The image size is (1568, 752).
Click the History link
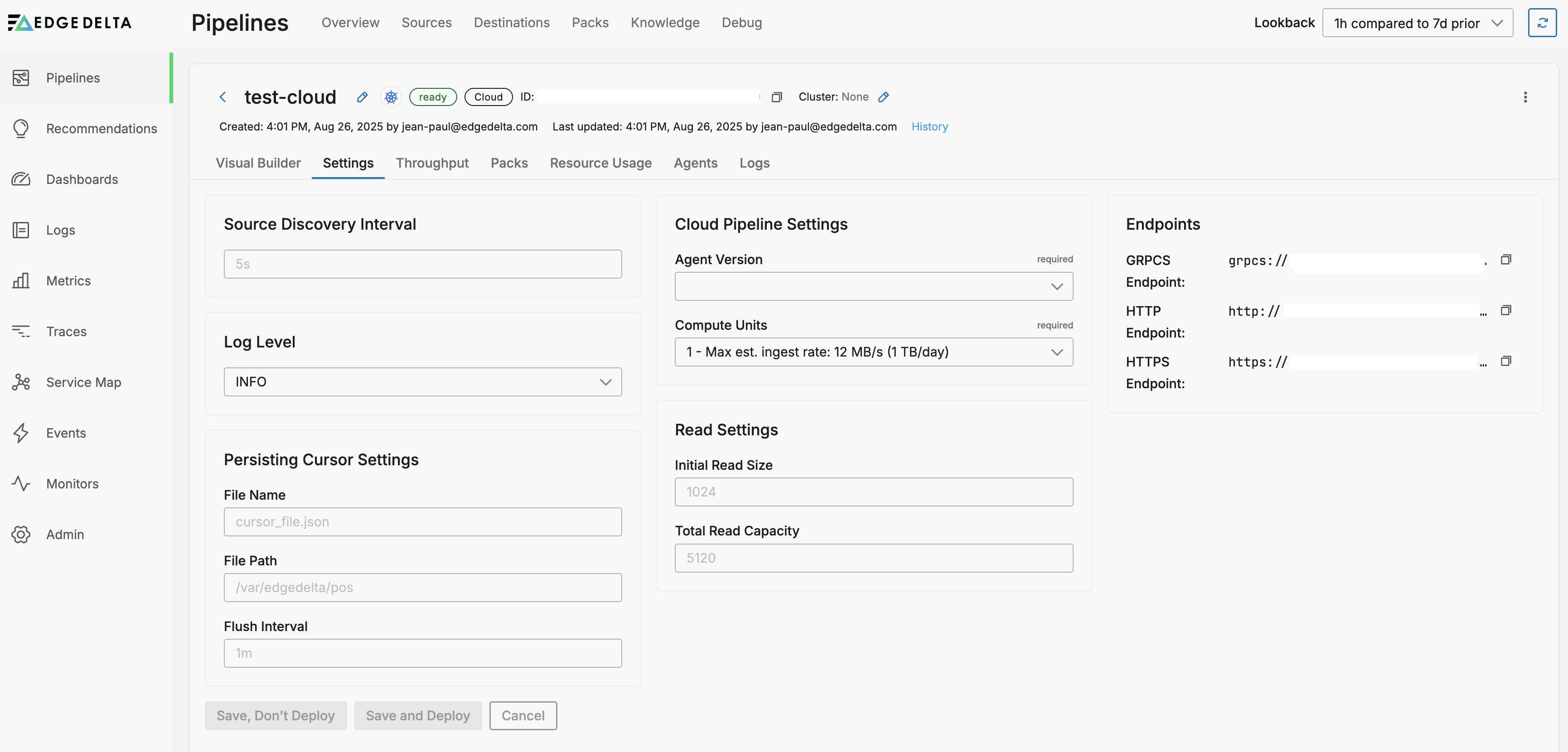[x=929, y=126]
